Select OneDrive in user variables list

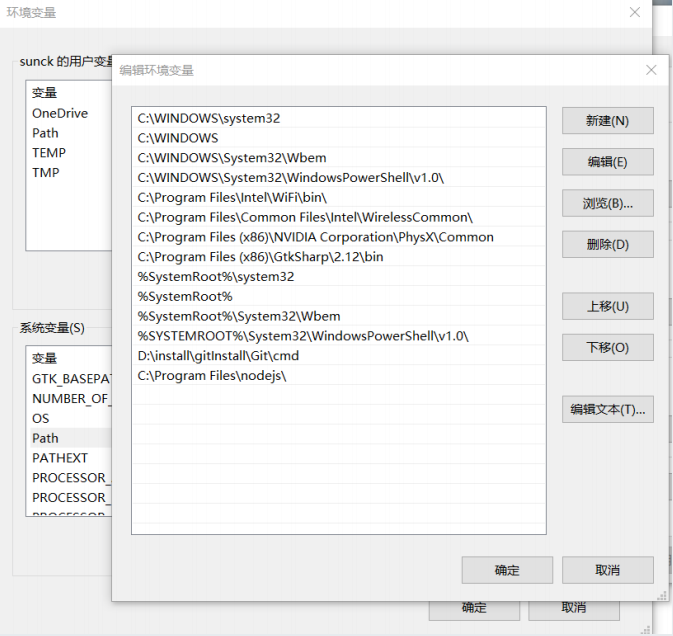pos(69,113)
